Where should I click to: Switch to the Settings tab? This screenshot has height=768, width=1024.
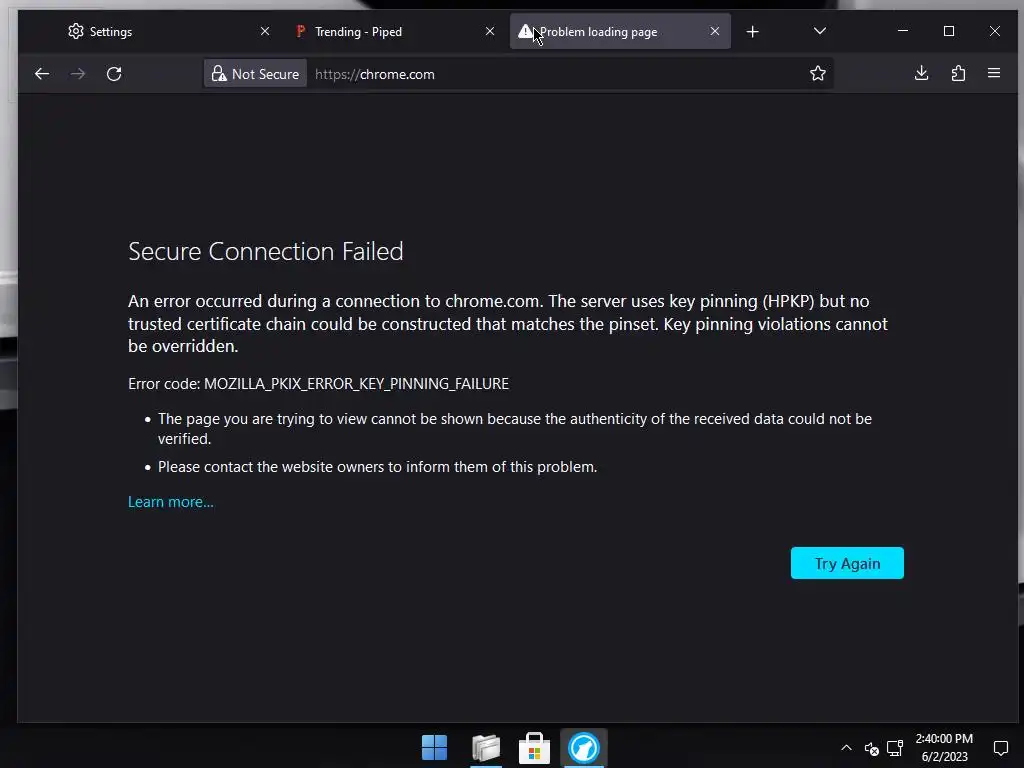[x=150, y=32]
